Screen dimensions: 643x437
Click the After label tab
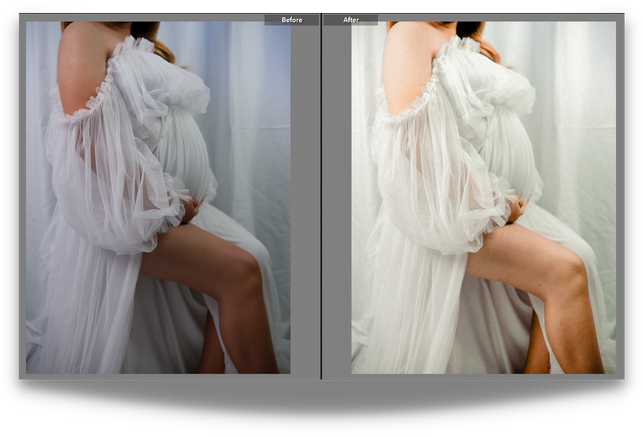click(351, 20)
